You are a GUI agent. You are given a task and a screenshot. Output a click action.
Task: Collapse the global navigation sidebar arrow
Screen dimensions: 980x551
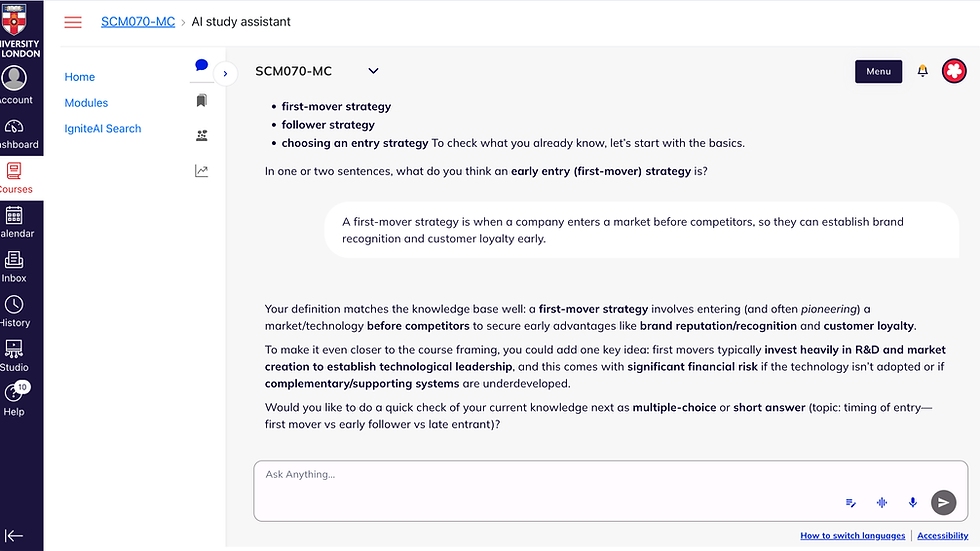point(14,535)
